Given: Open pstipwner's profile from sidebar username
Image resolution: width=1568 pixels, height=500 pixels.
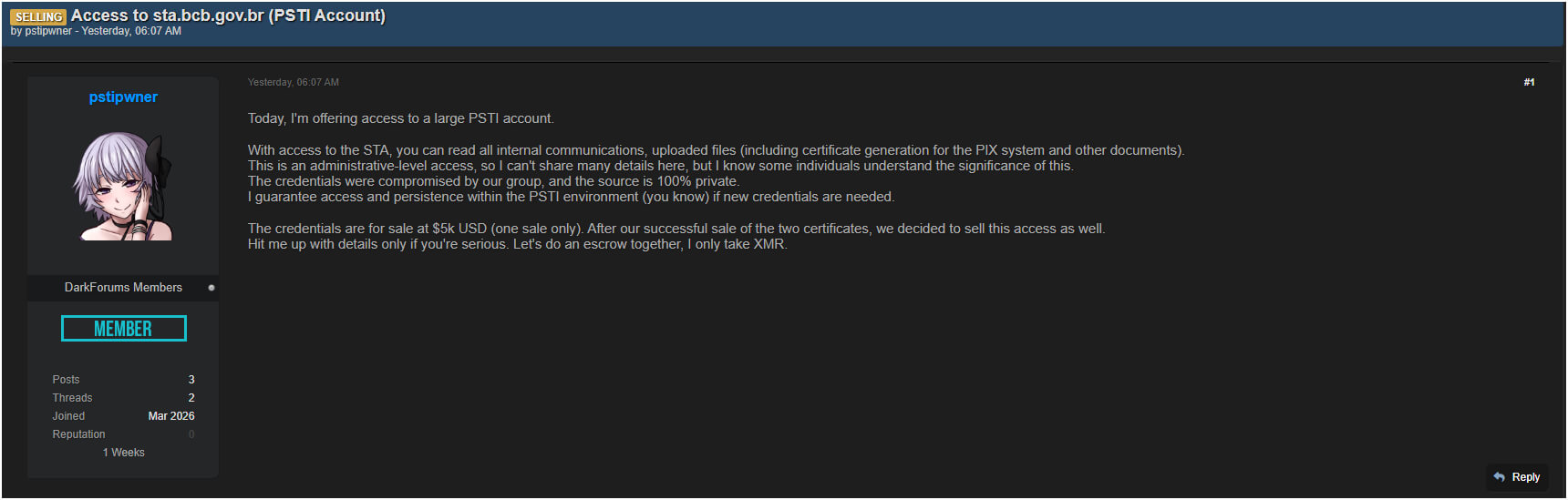Looking at the screenshot, I should click(x=123, y=97).
